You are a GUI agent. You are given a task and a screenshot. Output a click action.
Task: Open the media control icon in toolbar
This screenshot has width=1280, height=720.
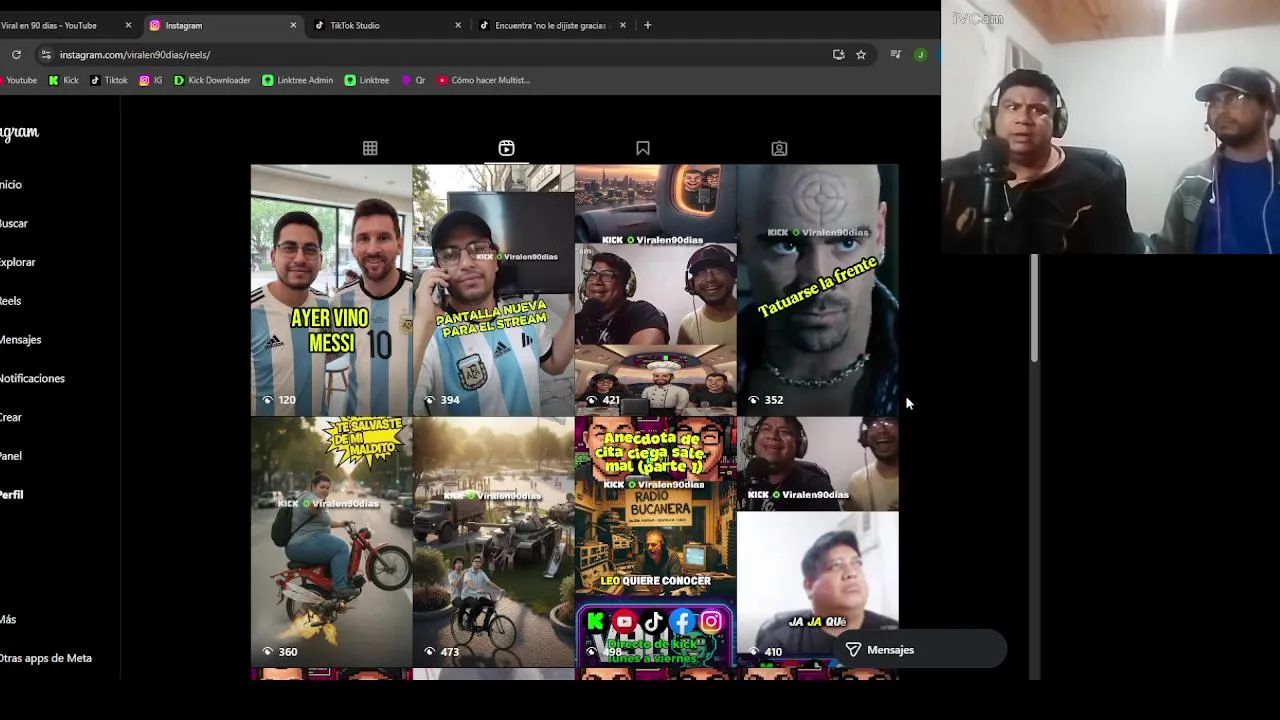(x=896, y=55)
